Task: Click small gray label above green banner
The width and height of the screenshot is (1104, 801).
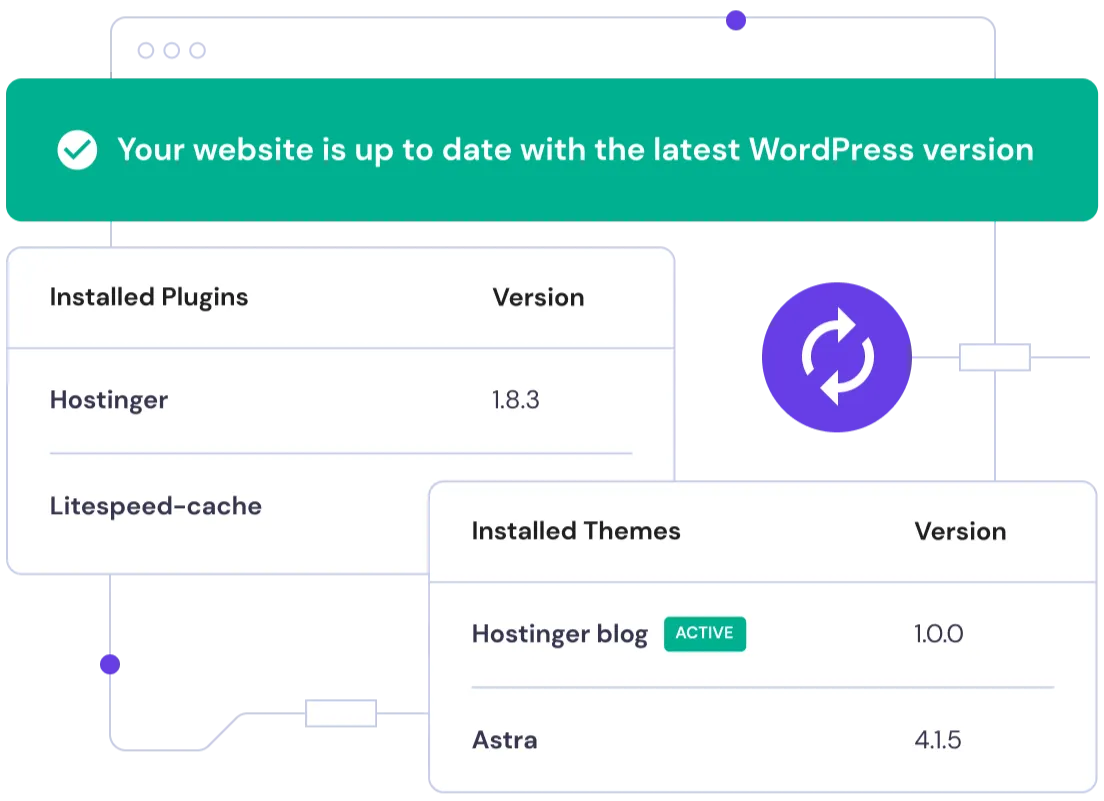Action: point(172,52)
